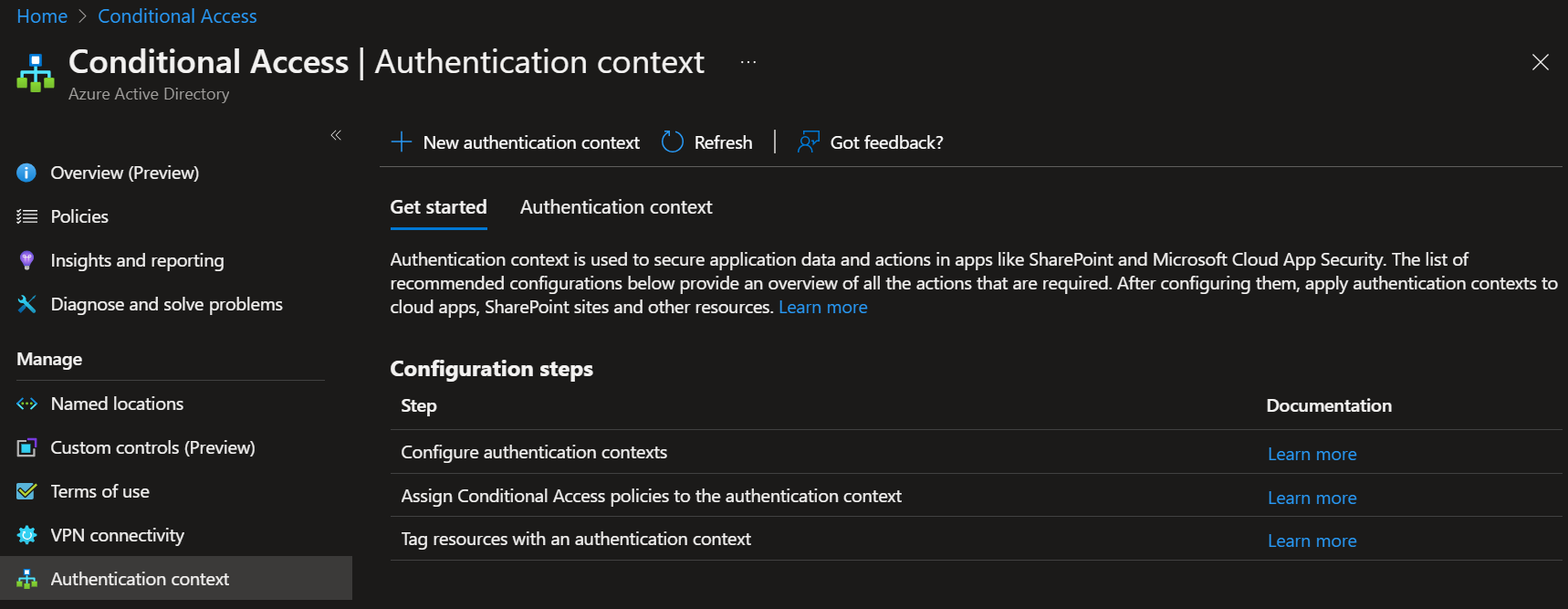Go to Home breadcrumb link

pos(42,16)
